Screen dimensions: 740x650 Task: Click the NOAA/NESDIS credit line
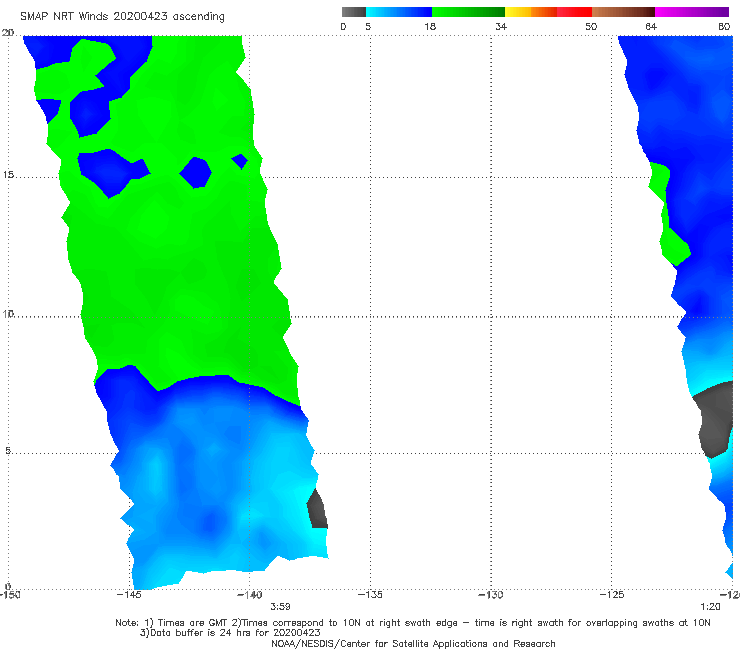point(413,644)
